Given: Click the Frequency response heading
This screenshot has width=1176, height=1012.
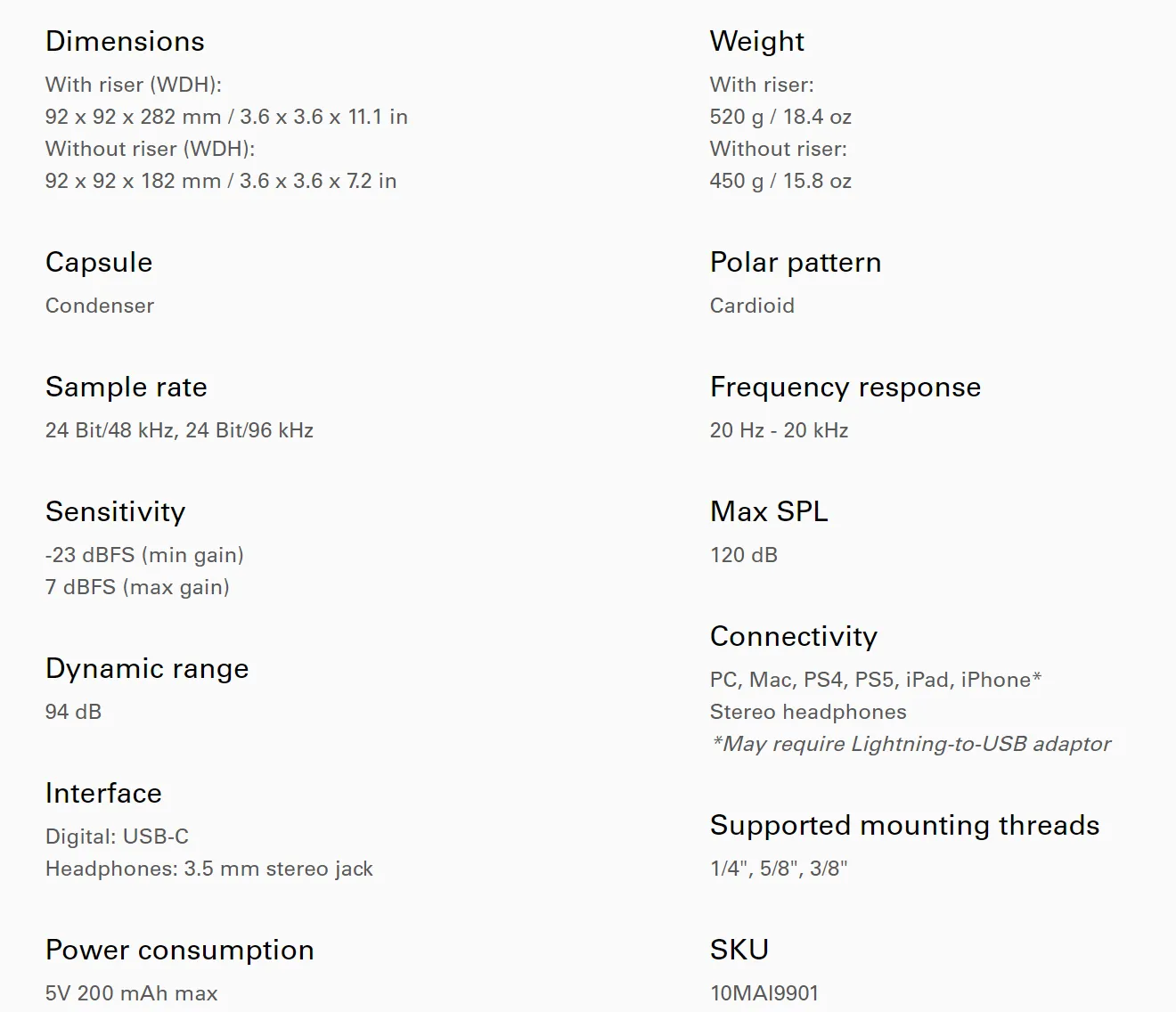Looking at the screenshot, I should tap(845, 388).
